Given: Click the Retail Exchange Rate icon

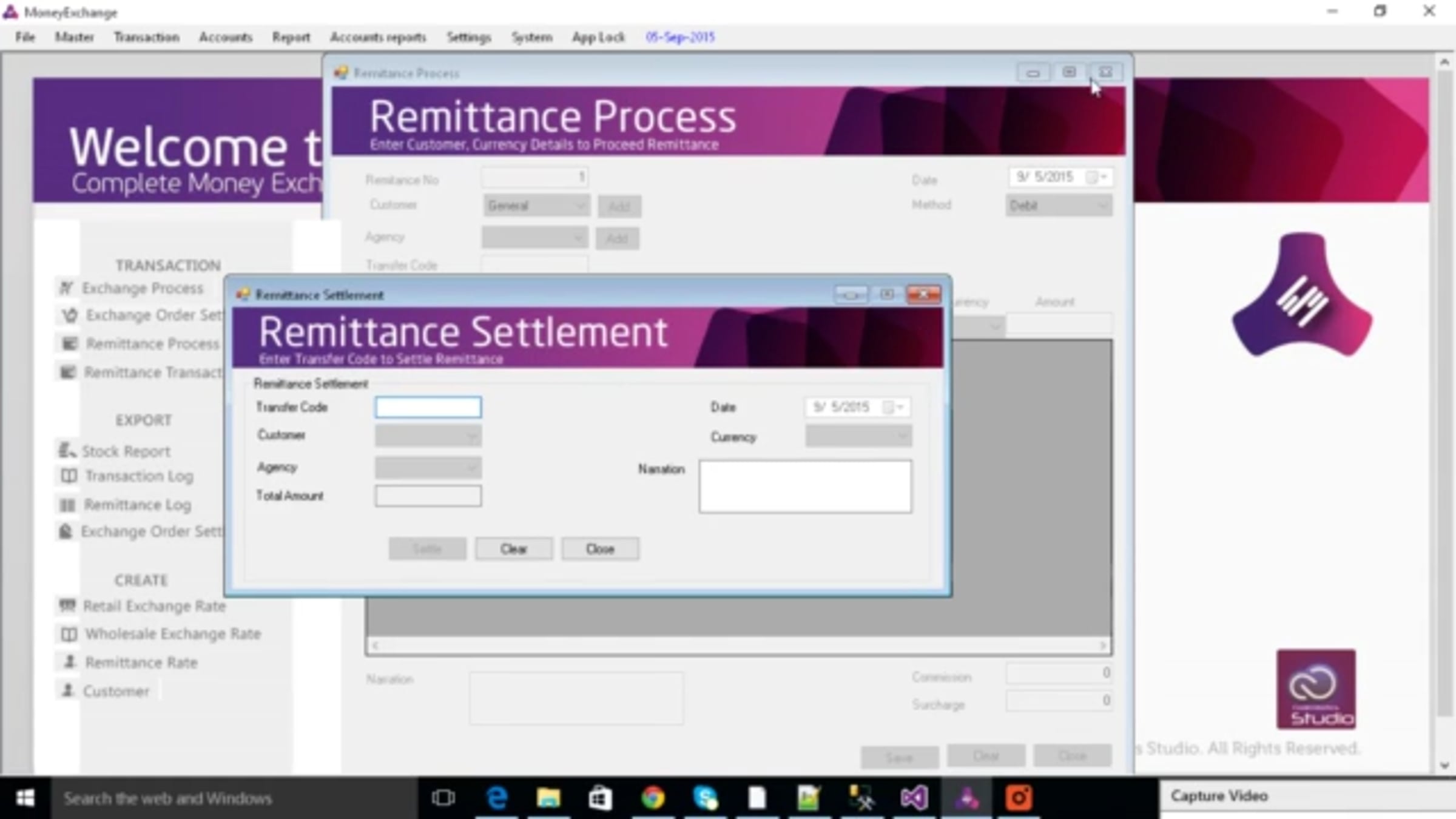Looking at the screenshot, I should point(67,605).
